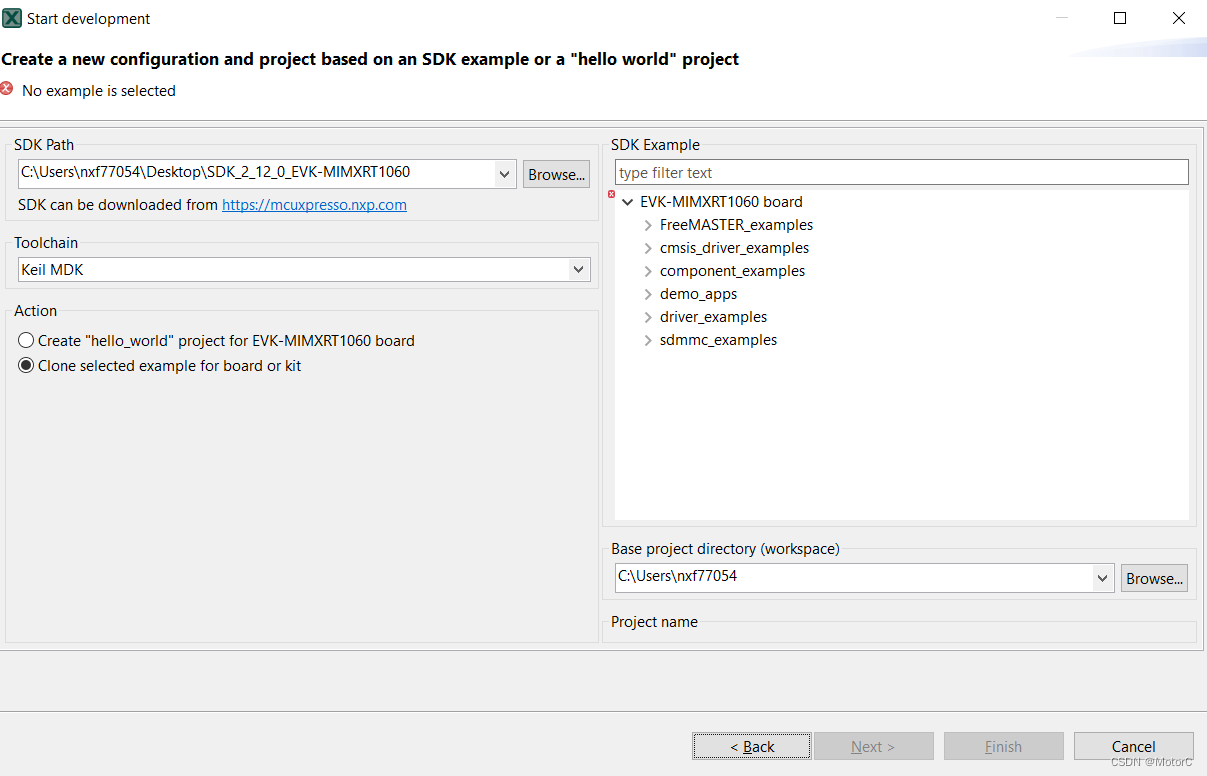
Task: Click the Start development app icon in title bar
Action: [x=12, y=18]
